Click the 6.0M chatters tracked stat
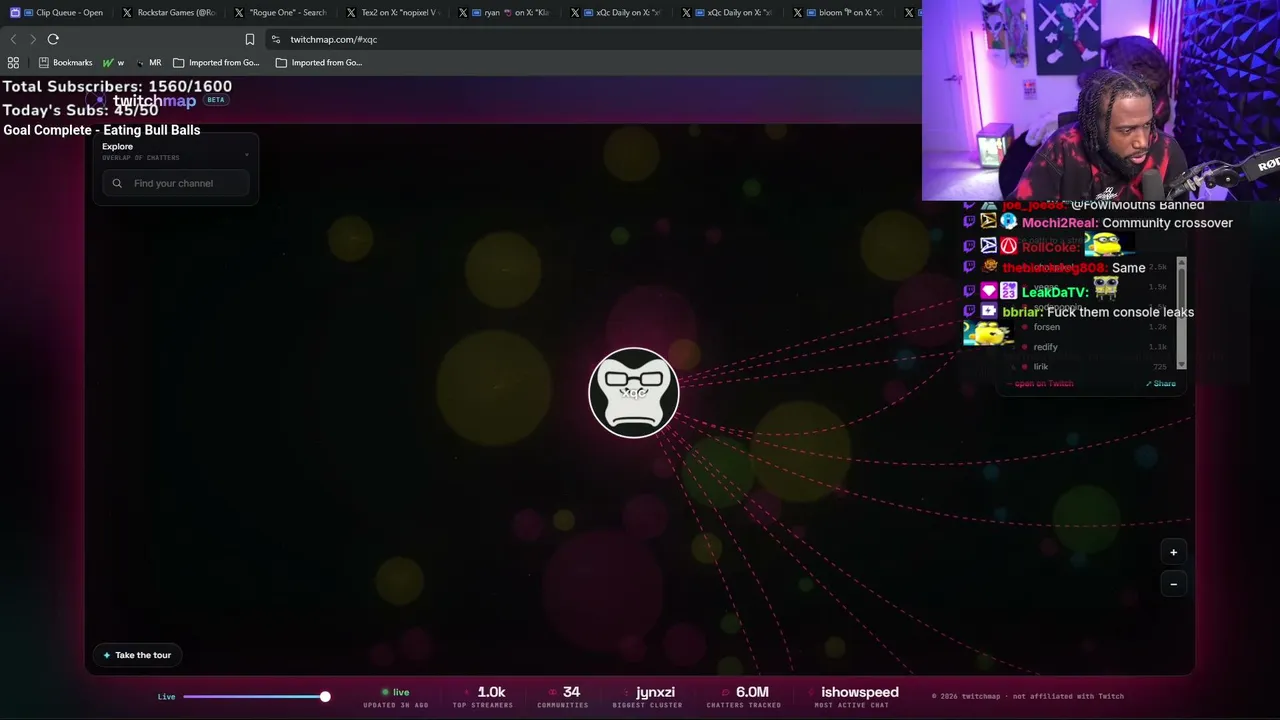Viewport: 1280px width, 720px height. pos(744,696)
